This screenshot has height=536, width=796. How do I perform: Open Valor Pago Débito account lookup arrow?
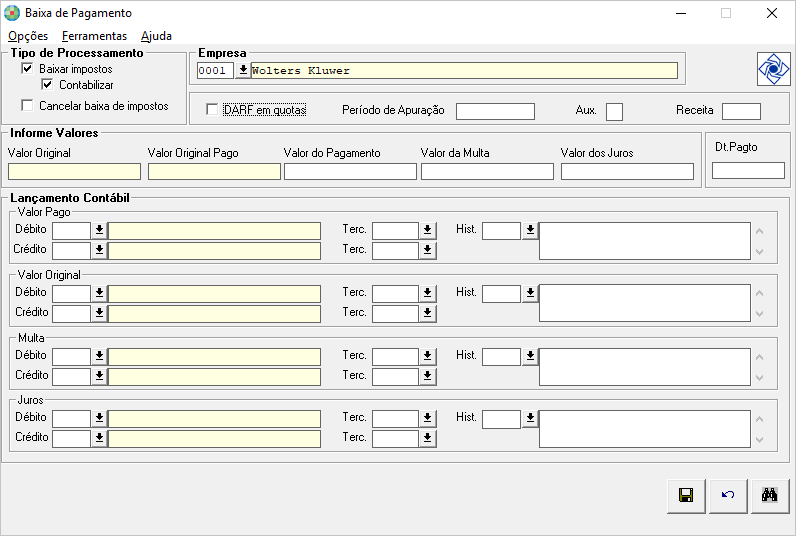[x=100, y=230]
